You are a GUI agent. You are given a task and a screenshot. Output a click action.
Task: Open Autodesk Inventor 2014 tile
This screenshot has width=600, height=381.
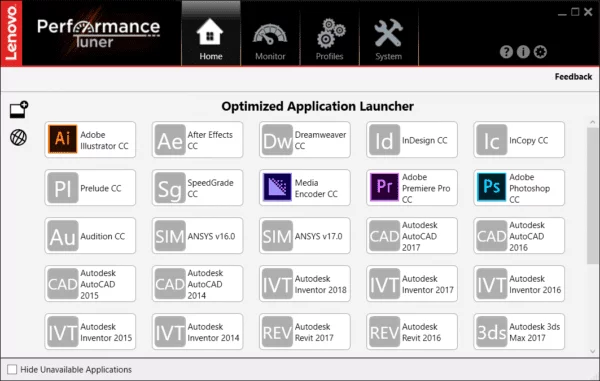(x=197, y=332)
